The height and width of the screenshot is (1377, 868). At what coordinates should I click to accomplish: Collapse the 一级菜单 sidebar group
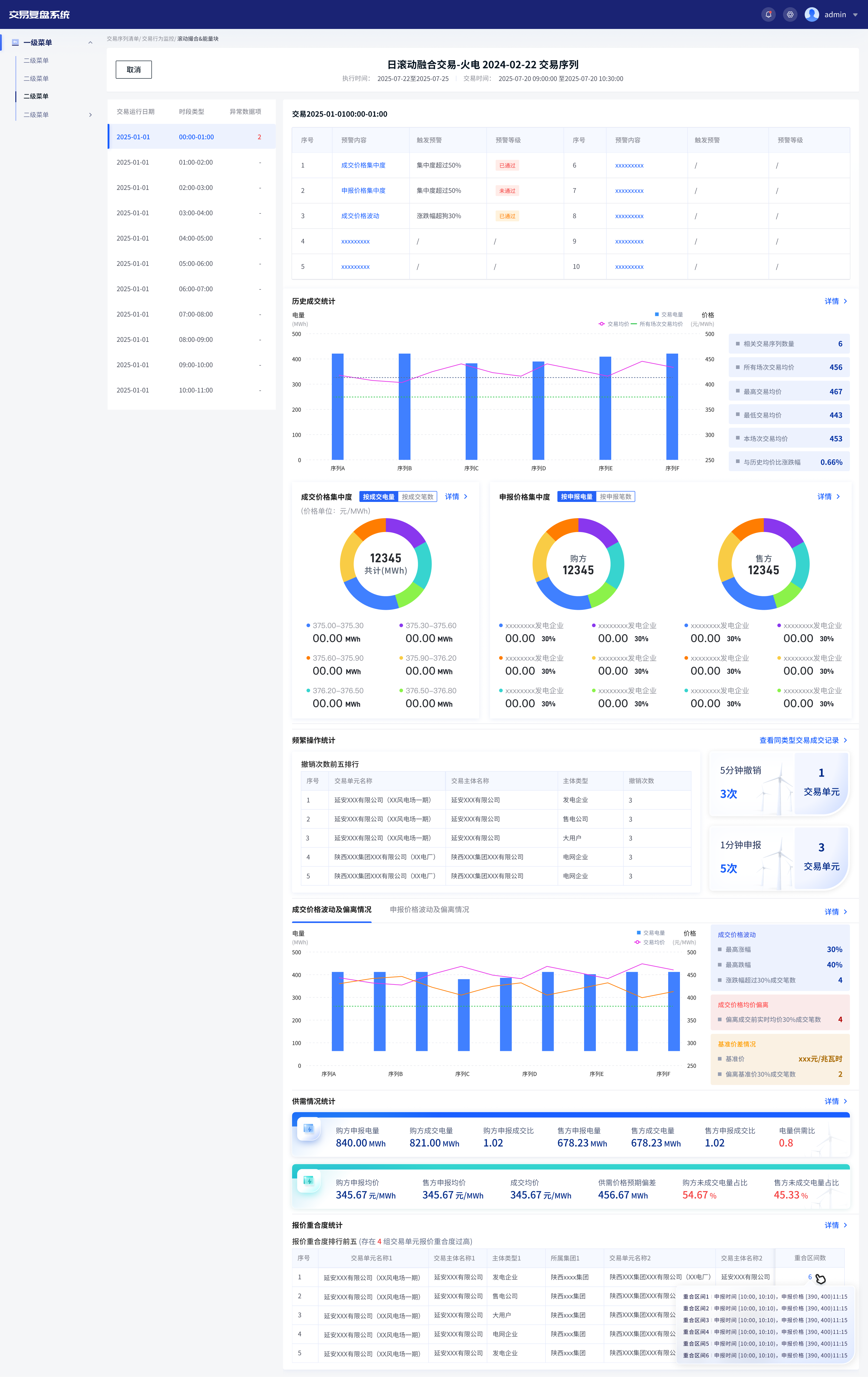tap(90, 43)
